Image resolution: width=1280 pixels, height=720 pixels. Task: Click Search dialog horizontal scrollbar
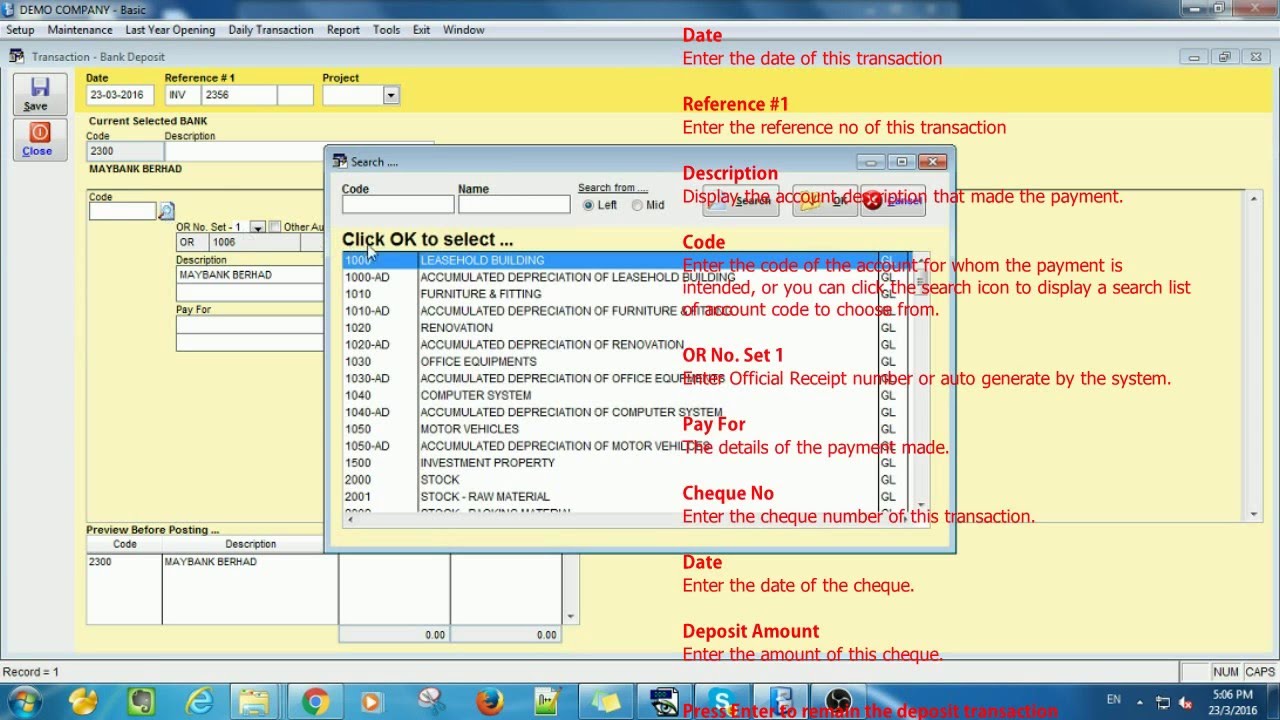point(627,519)
